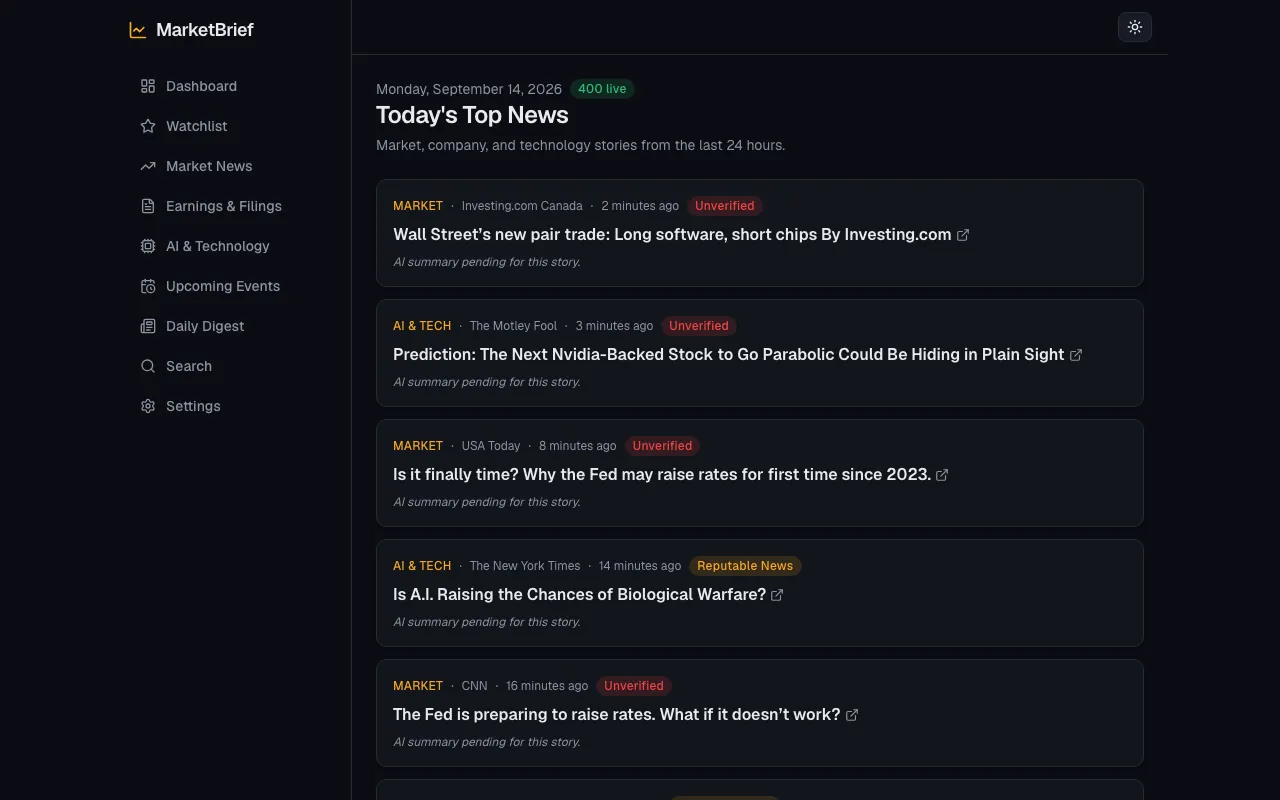Click the '400 live' badge

click(602, 89)
